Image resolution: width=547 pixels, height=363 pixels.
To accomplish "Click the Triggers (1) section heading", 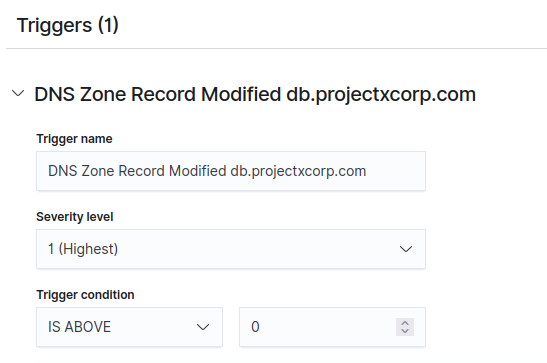I will coord(68,25).
